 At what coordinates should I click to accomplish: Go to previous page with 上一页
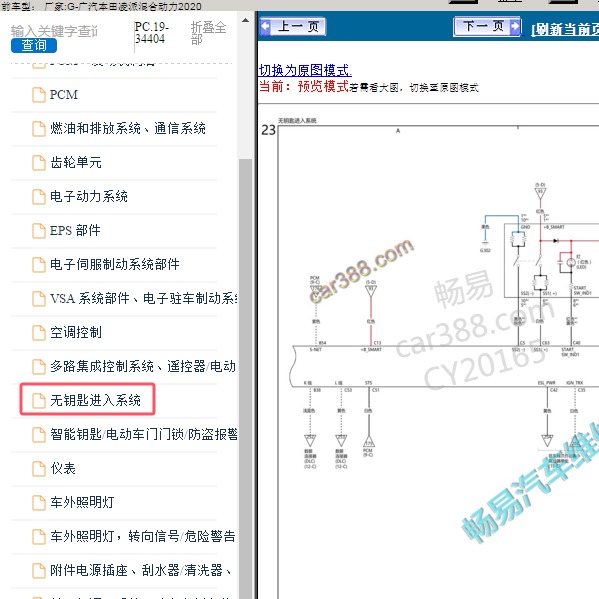[x=293, y=26]
